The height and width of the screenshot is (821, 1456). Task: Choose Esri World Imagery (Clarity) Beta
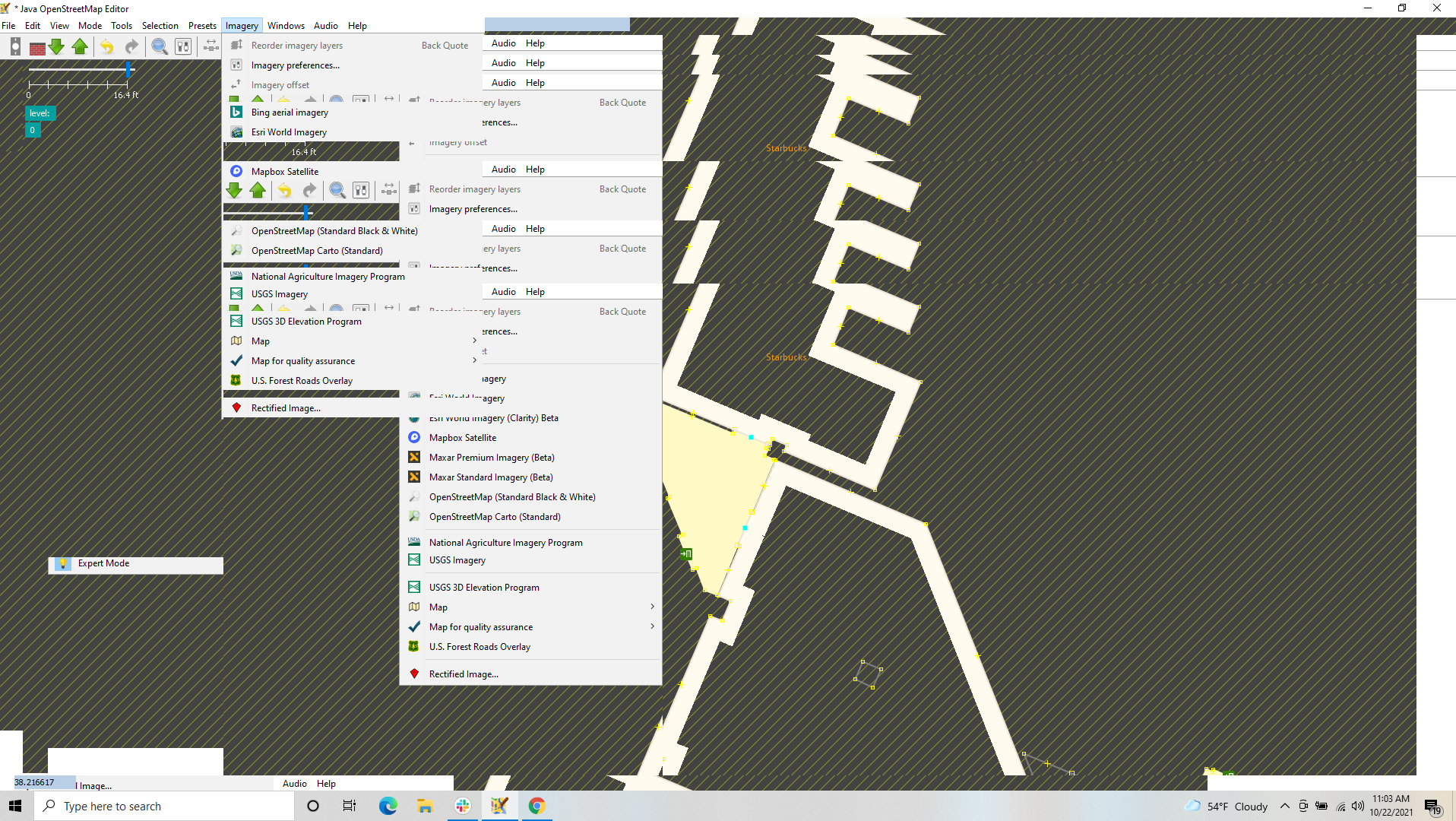(x=493, y=418)
